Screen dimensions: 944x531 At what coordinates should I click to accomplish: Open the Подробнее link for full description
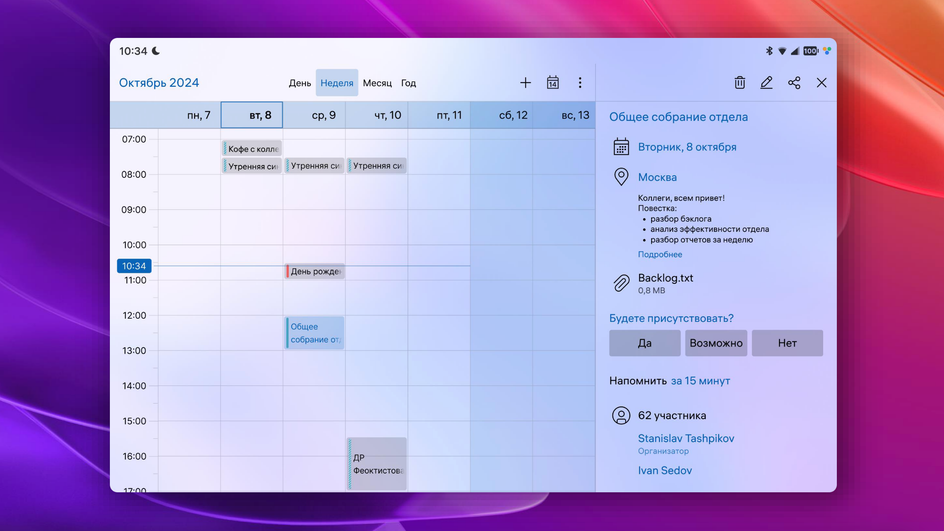pyautogui.click(x=660, y=254)
